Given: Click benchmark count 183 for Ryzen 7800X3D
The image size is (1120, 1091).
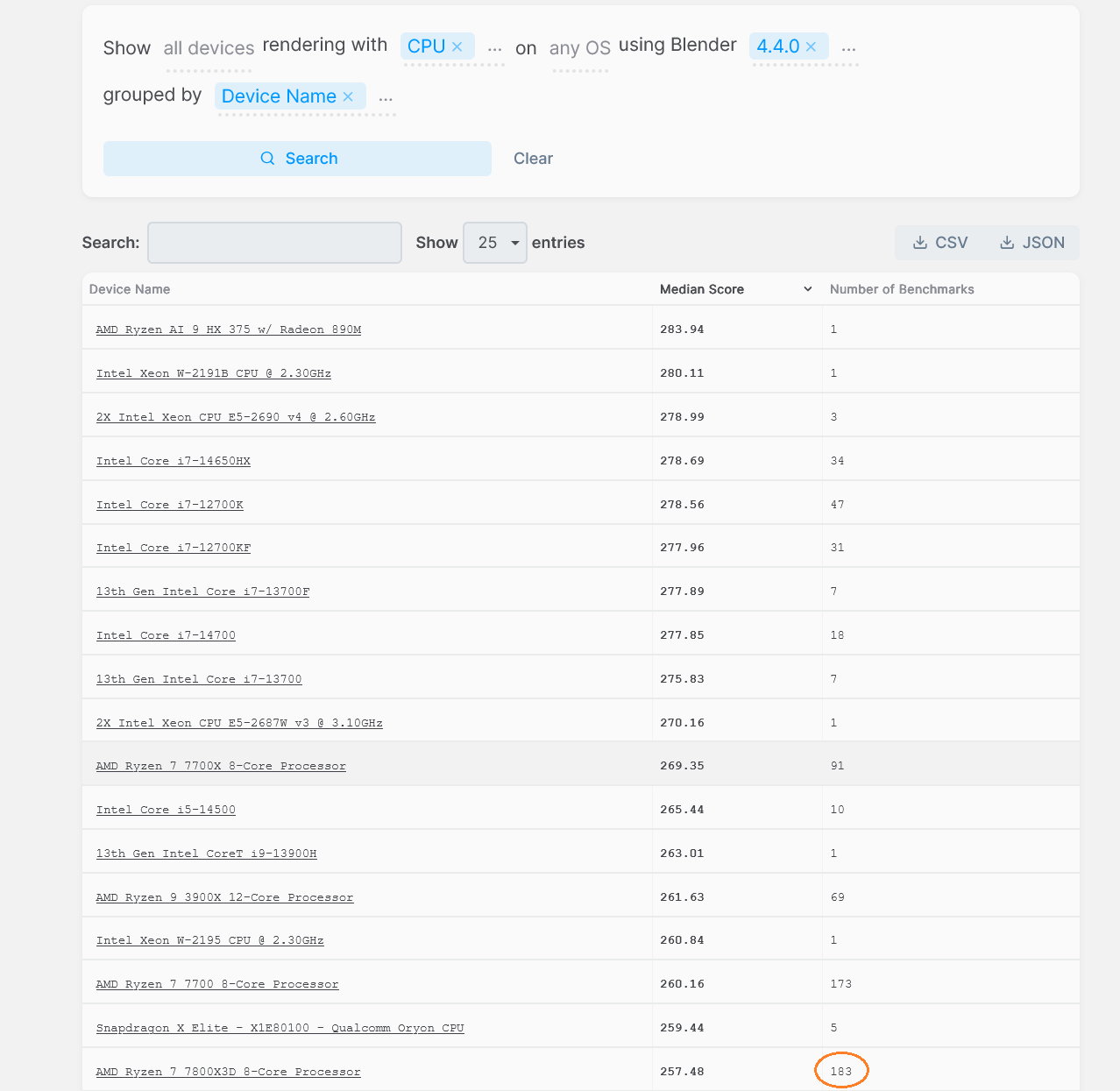Looking at the screenshot, I should (x=840, y=1072).
